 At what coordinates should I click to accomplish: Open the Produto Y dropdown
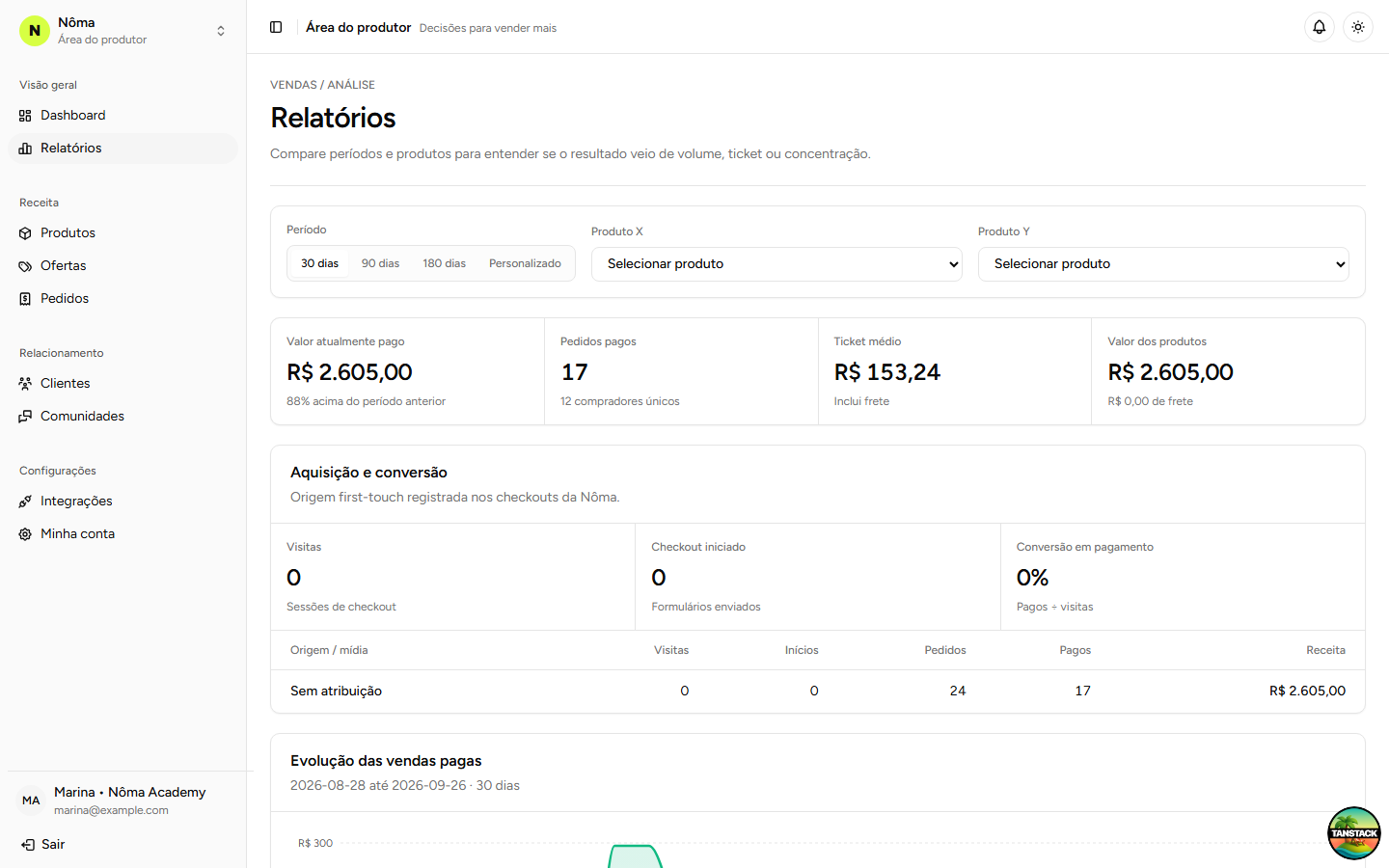tap(1163, 264)
